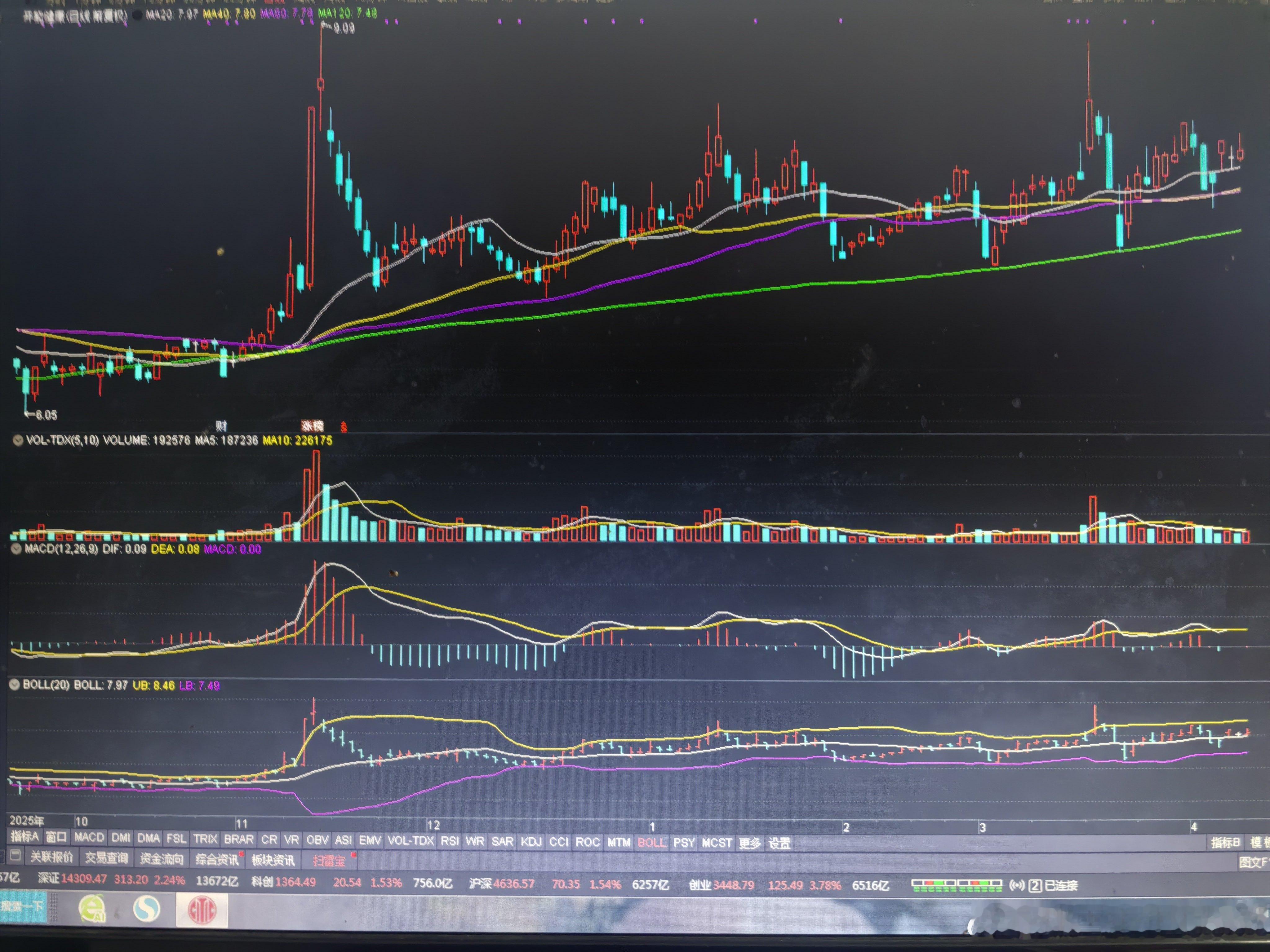
Task: Click the 搜索一下 search button on taskbar
Action: coord(22,907)
